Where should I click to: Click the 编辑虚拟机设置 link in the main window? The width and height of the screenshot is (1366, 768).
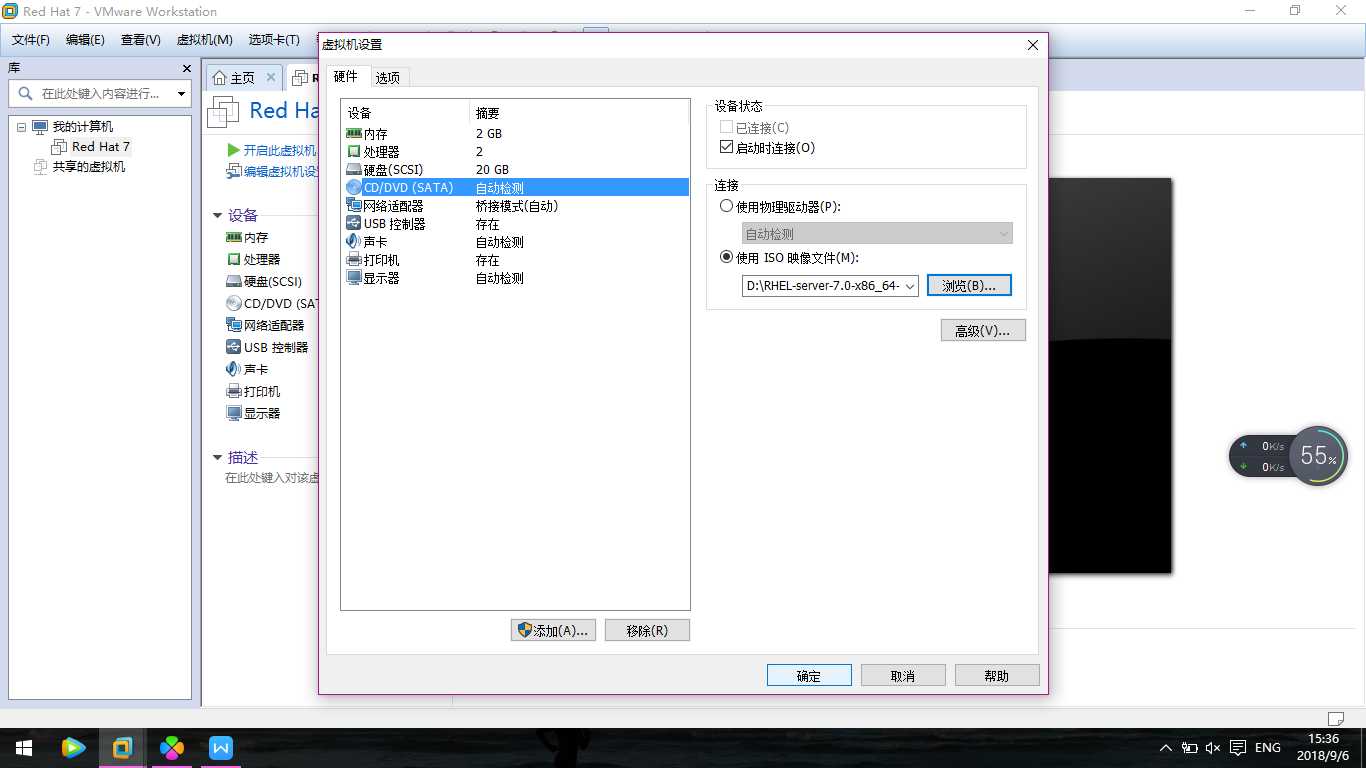pyautogui.click(x=272, y=171)
